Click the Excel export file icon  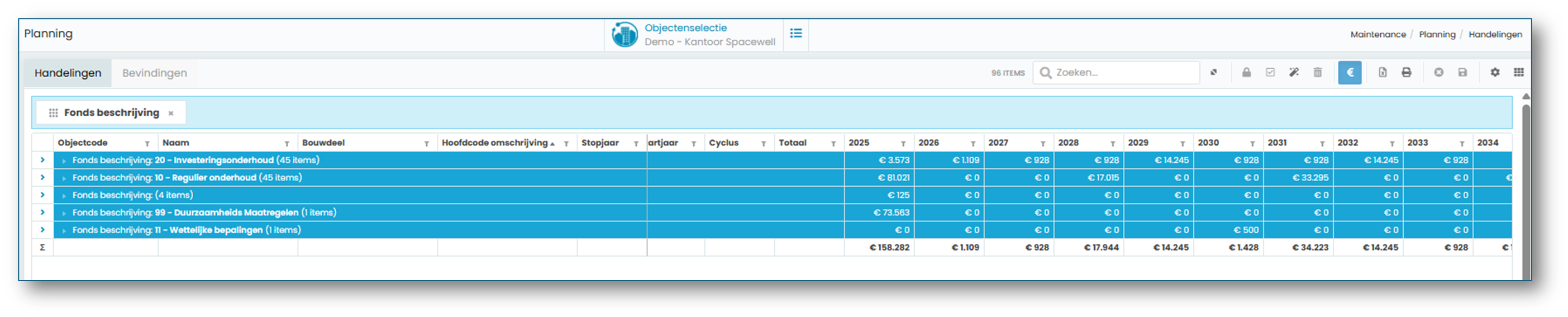tap(1383, 73)
